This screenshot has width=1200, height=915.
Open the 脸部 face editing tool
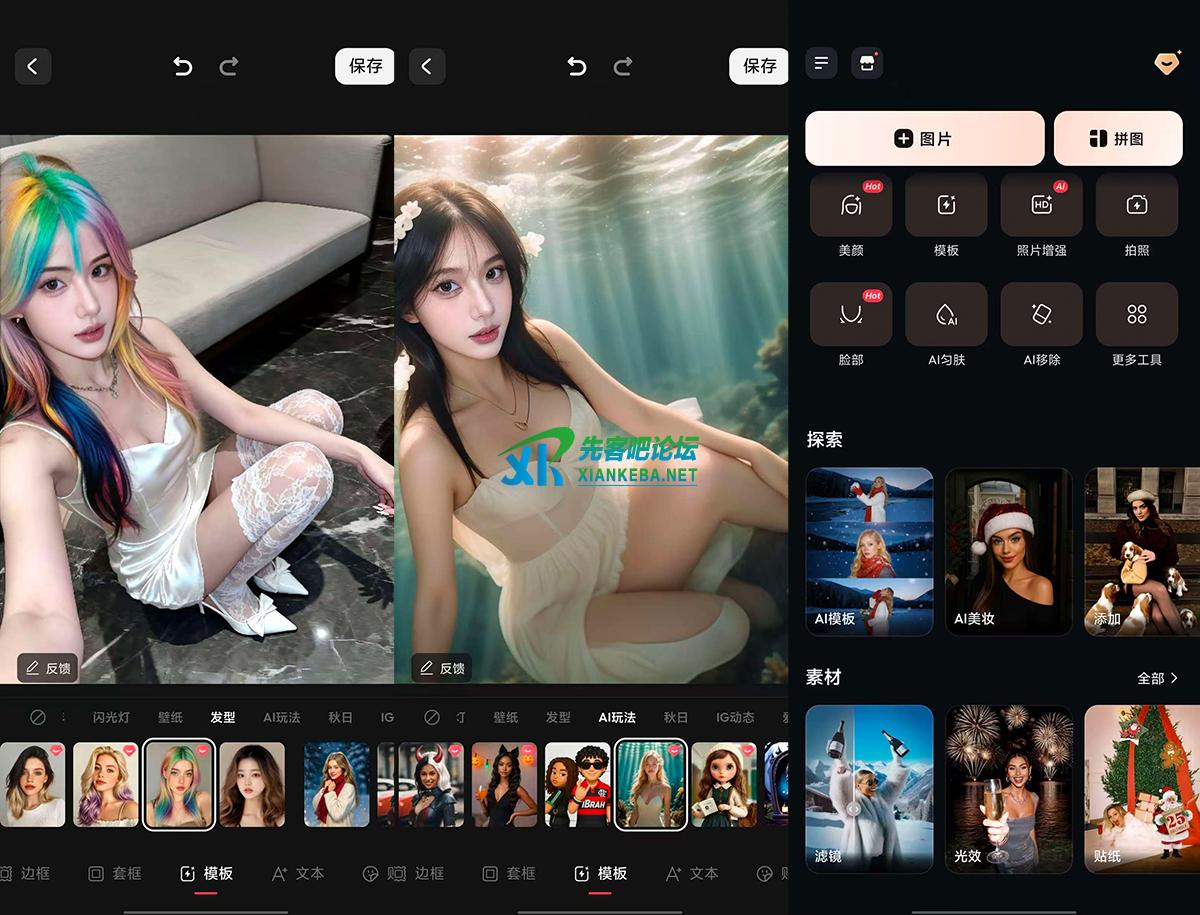(850, 314)
